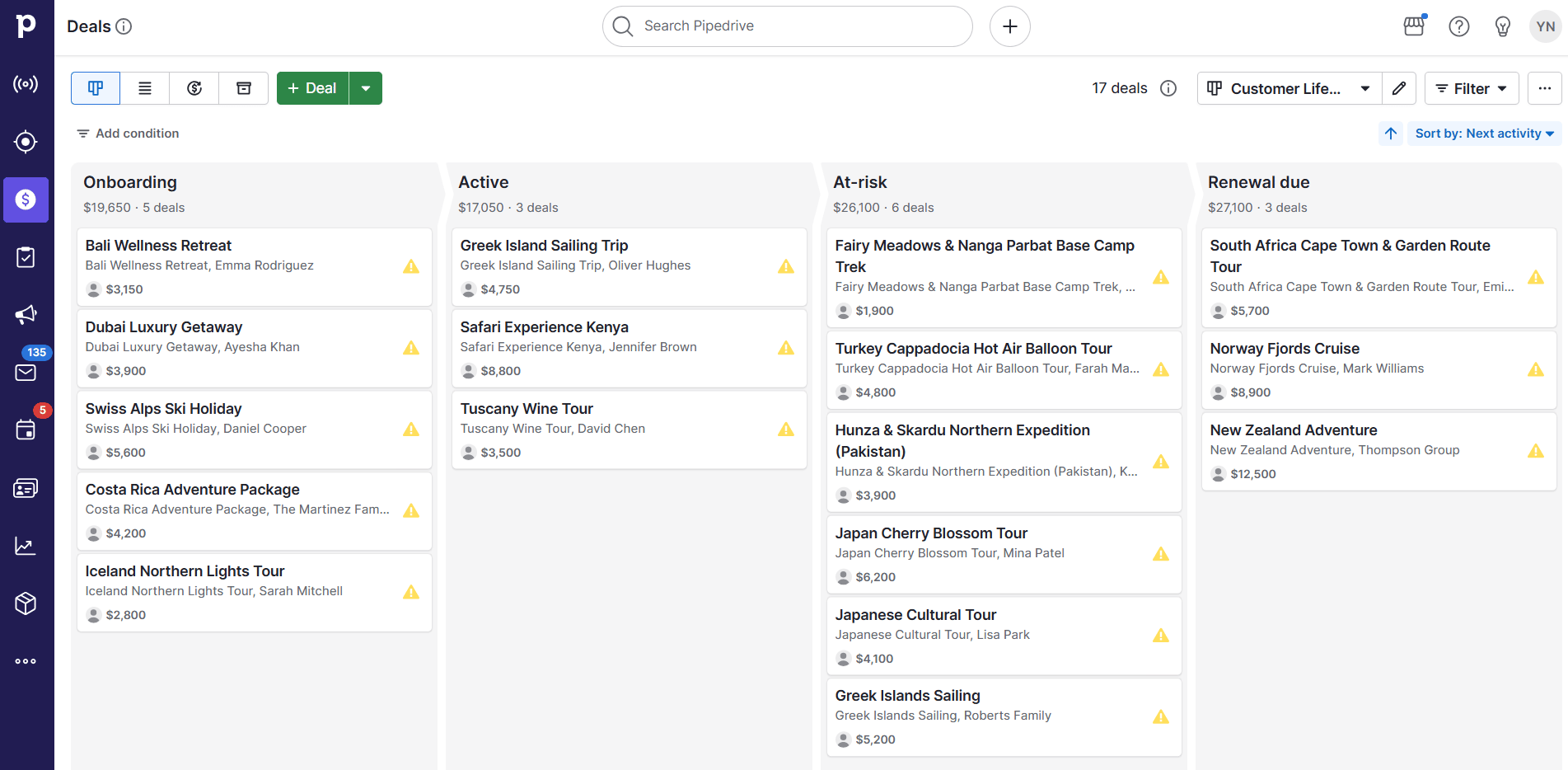Switch to archive view
The image size is (1568, 770).
tap(244, 88)
